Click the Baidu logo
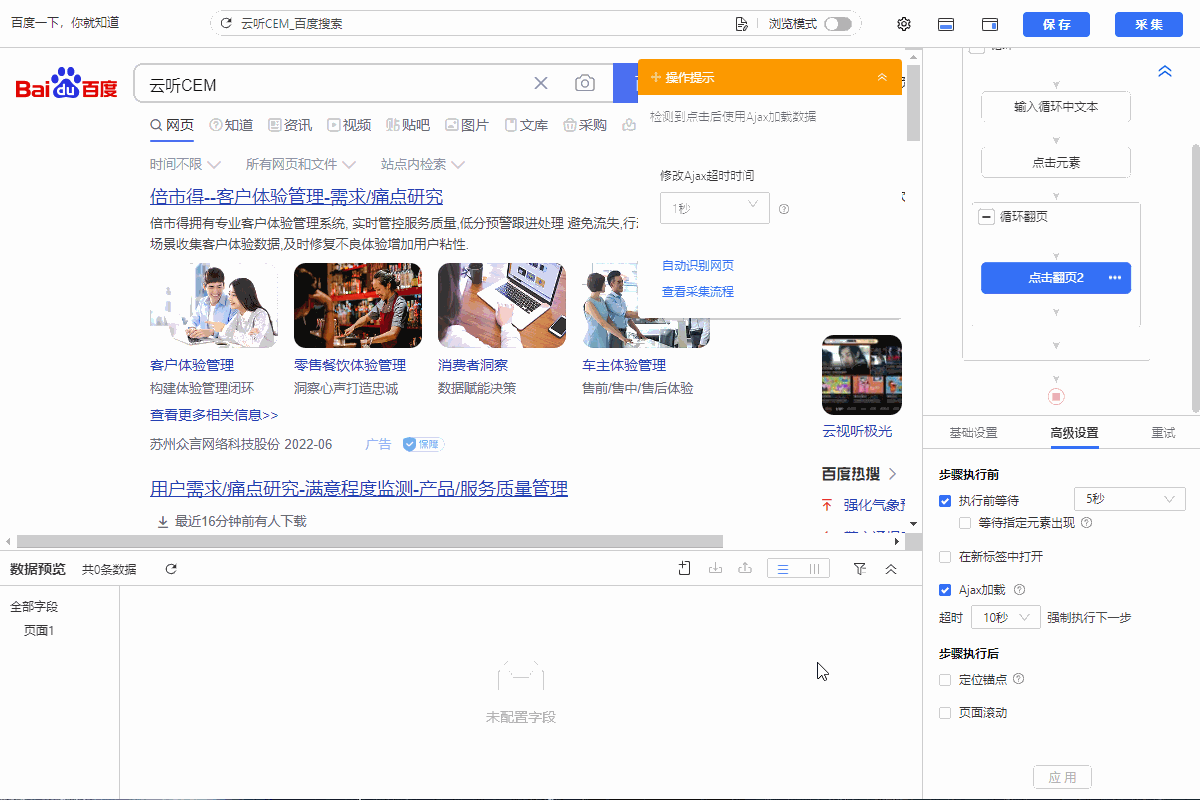1200x800 pixels. (x=67, y=84)
